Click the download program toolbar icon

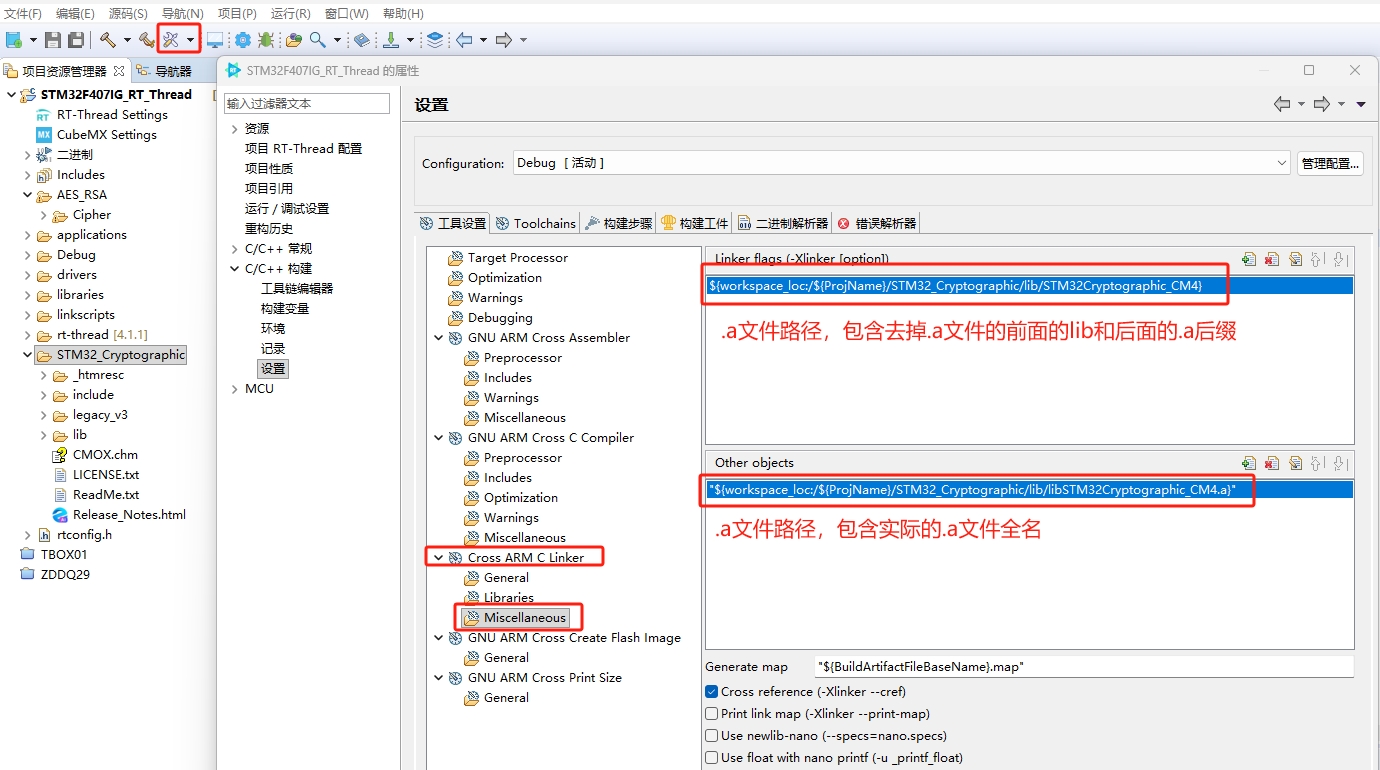tap(391, 40)
